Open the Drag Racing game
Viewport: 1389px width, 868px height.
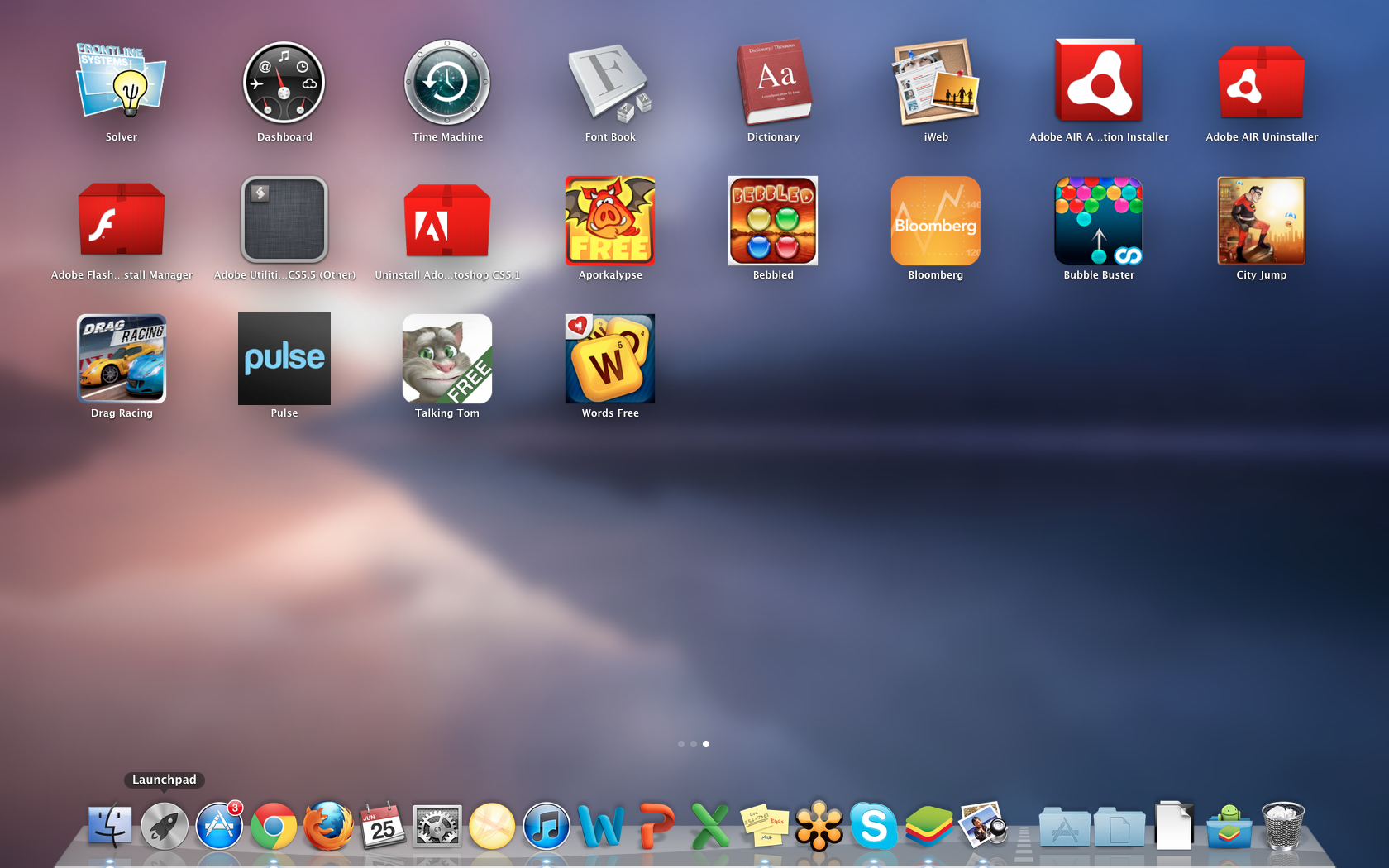(122, 359)
